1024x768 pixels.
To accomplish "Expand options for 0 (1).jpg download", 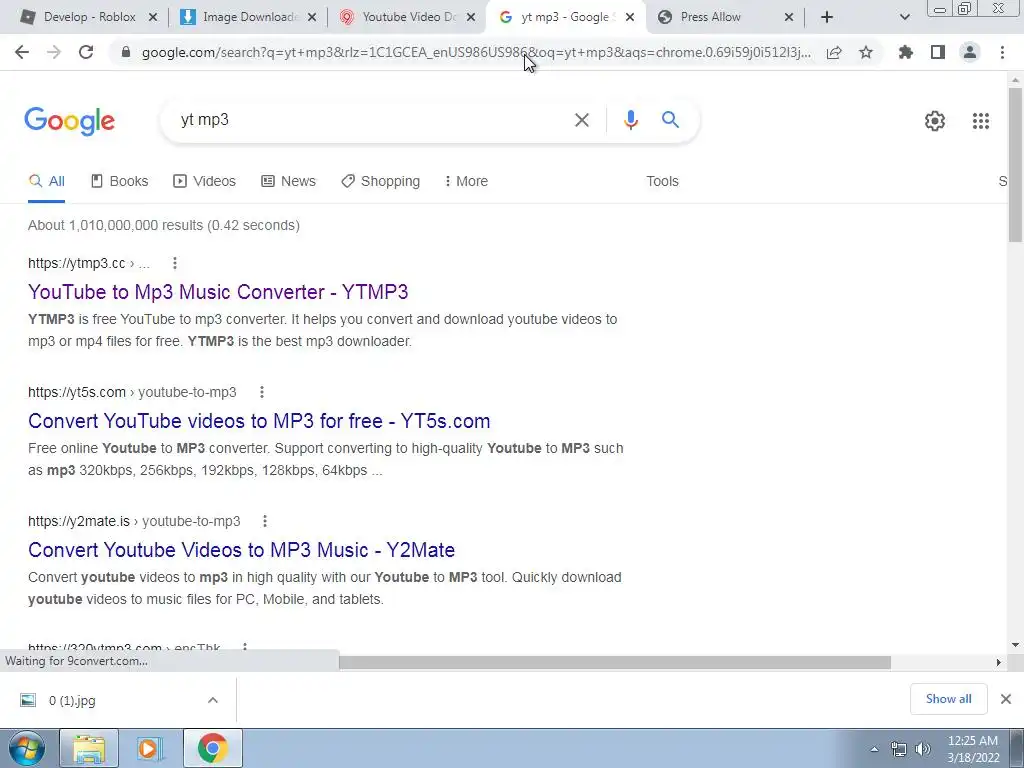I will tap(213, 700).
